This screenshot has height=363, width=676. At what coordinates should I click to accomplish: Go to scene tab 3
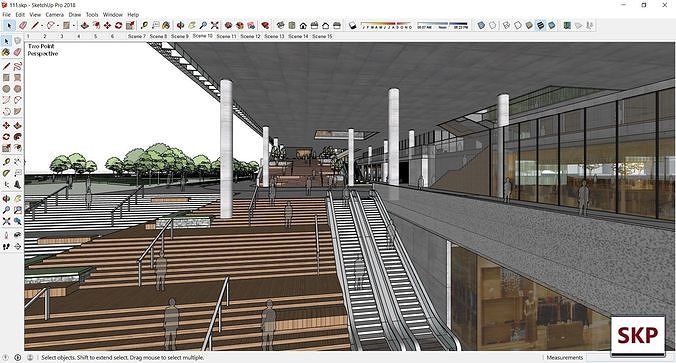point(62,37)
